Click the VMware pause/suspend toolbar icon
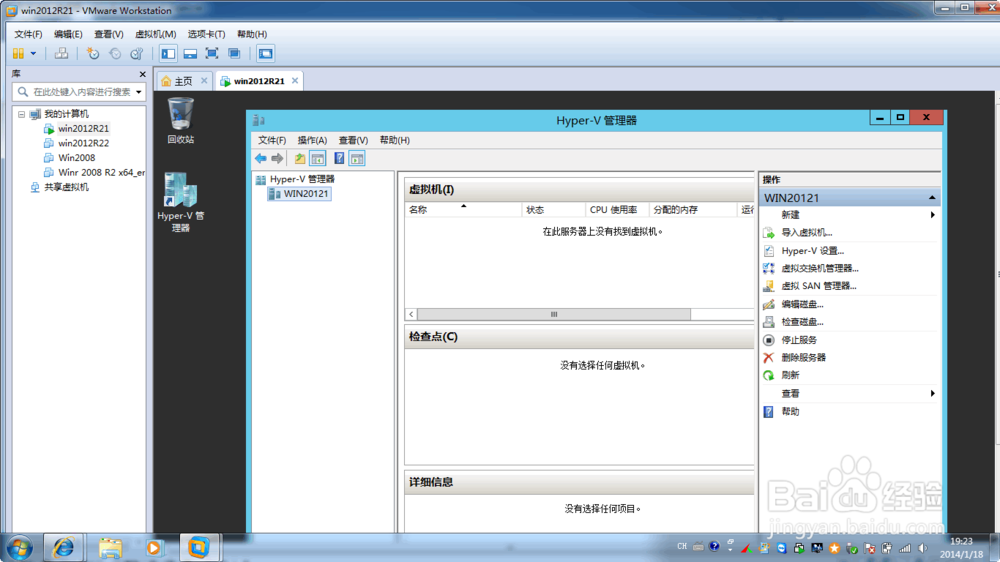 click(18, 54)
